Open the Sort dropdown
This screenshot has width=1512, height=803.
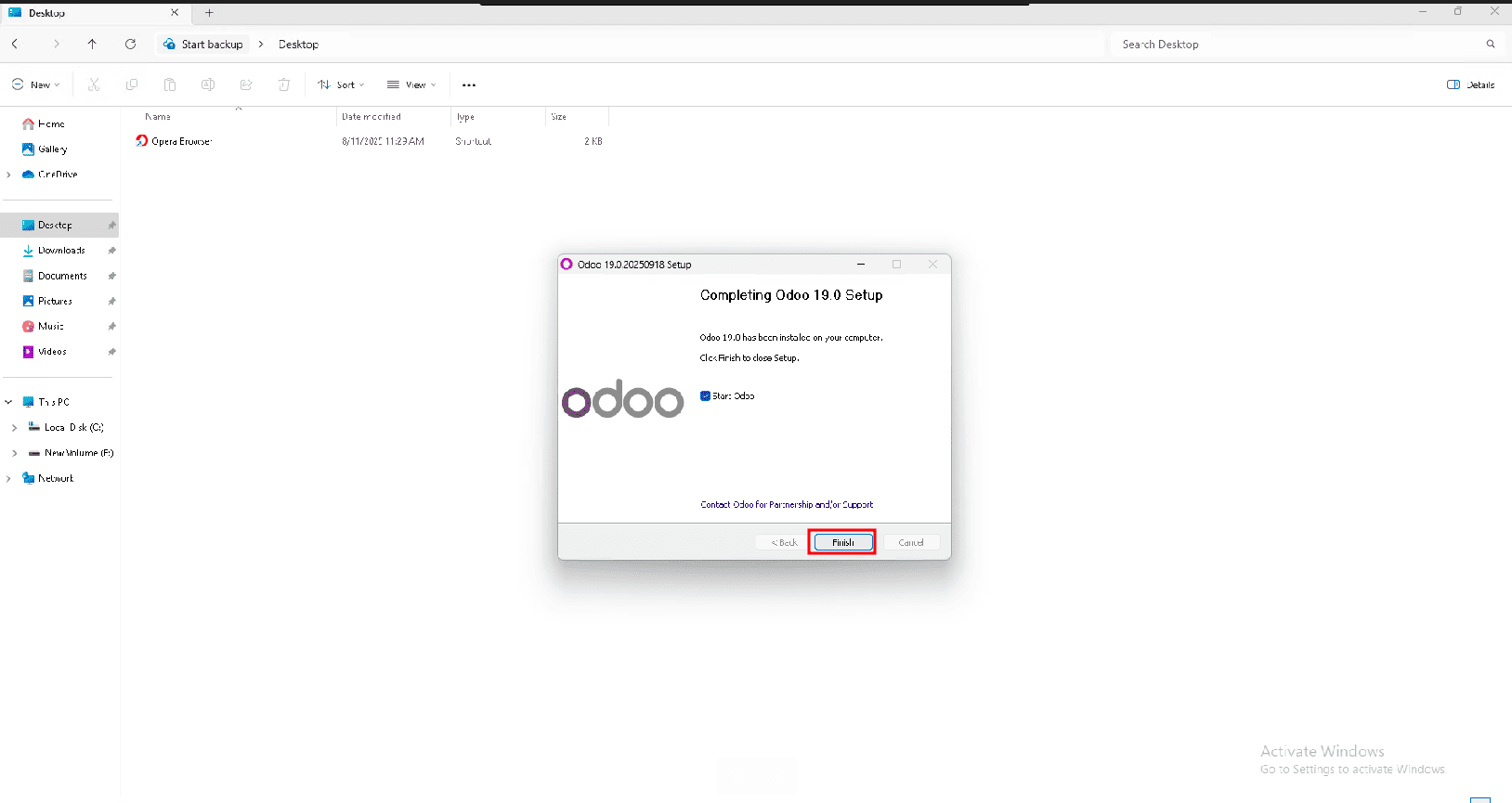(x=341, y=84)
